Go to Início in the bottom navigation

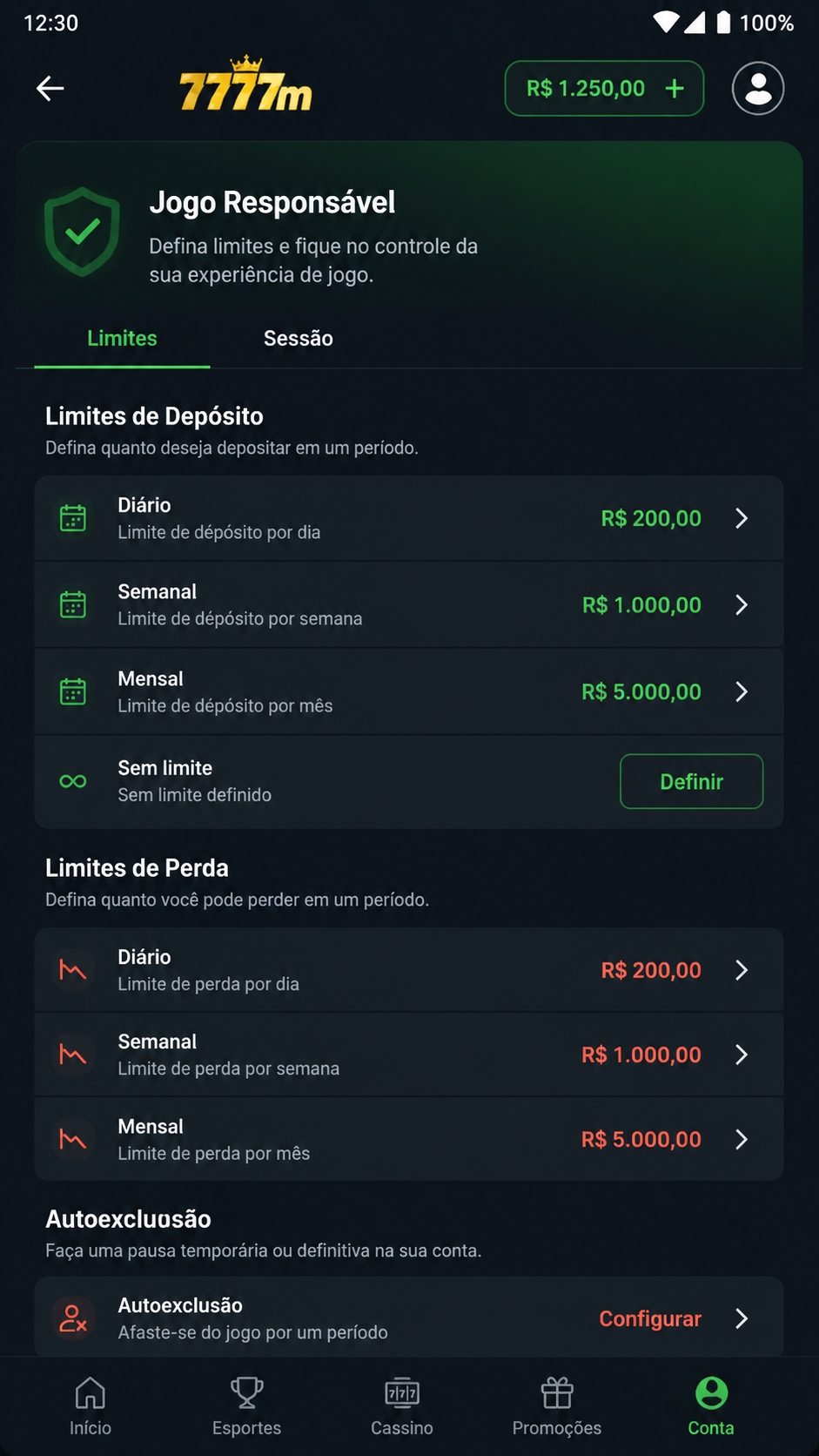pyautogui.click(x=91, y=1406)
